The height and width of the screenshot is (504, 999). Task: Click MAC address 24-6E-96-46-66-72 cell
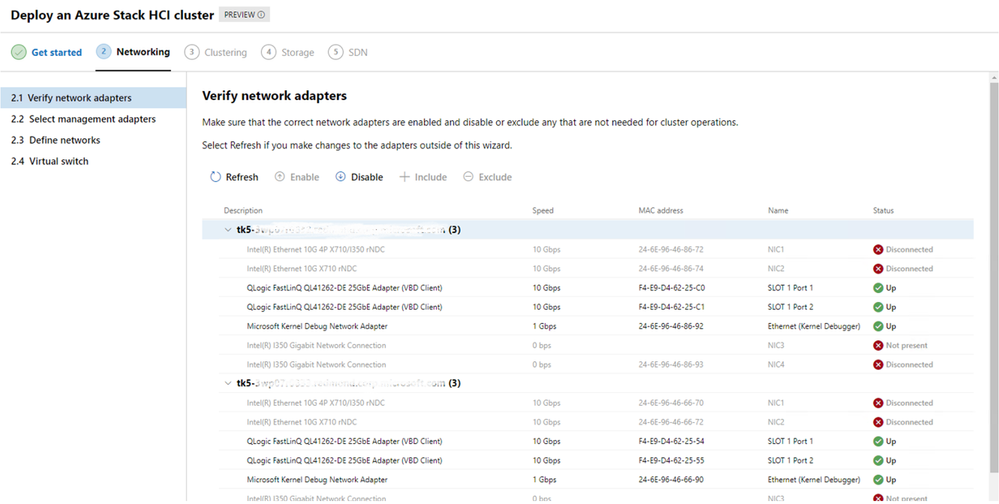[671, 422]
